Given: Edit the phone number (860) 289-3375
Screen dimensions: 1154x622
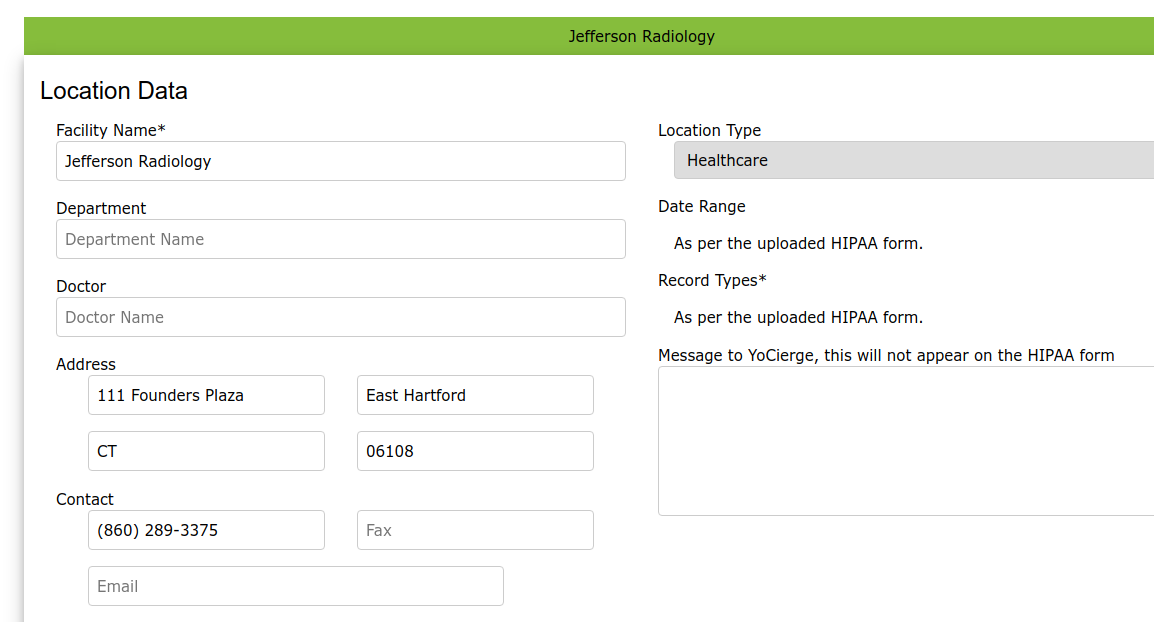Looking at the screenshot, I should 206,530.
